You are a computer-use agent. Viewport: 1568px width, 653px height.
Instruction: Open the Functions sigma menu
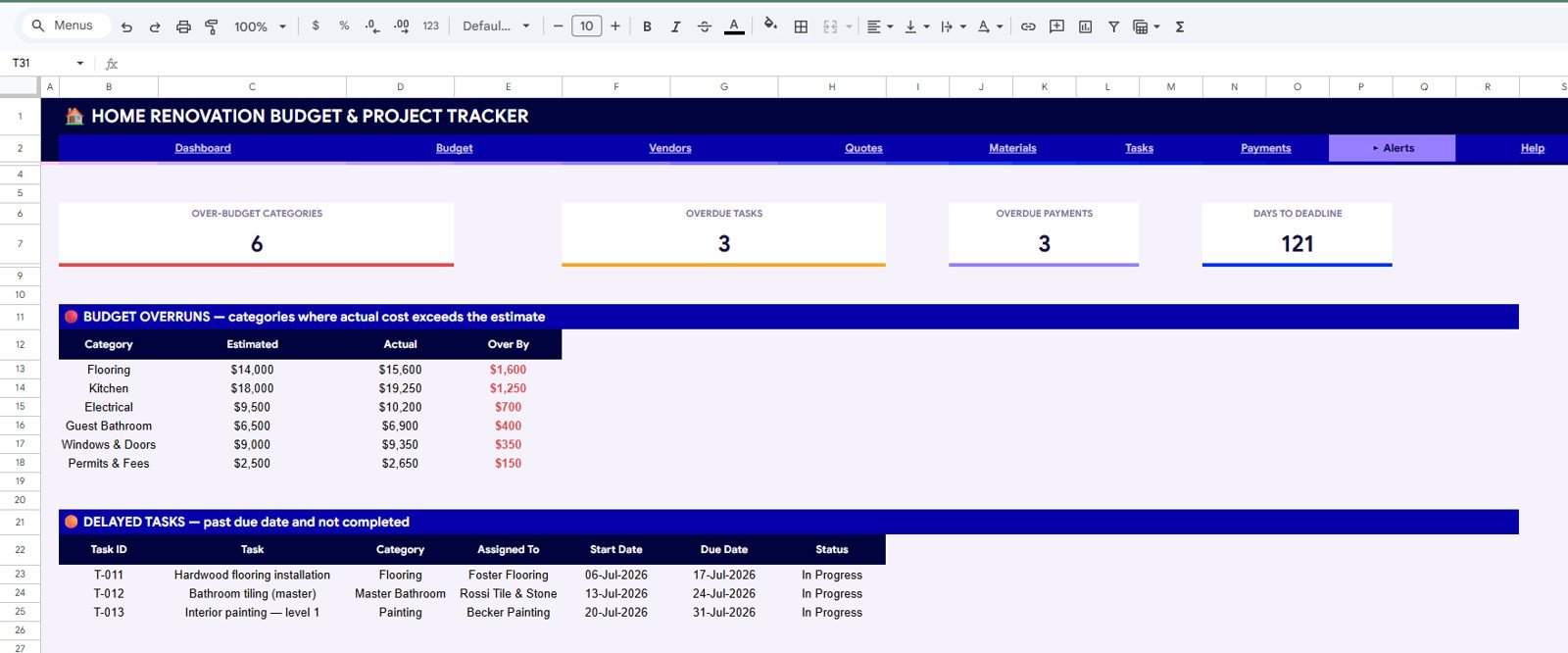pyautogui.click(x=1180, y=26)
